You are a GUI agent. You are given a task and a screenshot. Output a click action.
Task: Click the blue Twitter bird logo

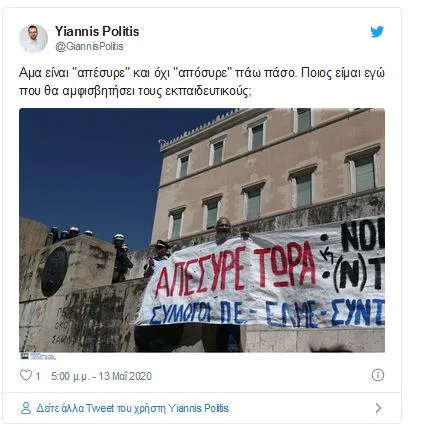(x=377, y=32)
